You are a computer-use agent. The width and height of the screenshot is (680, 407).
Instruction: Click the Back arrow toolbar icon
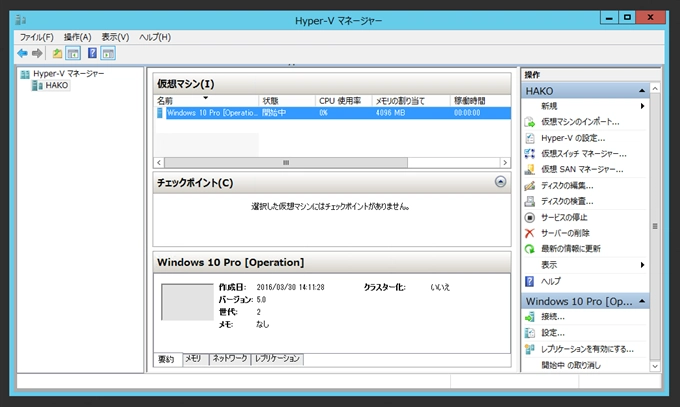(x=22, y=53)
